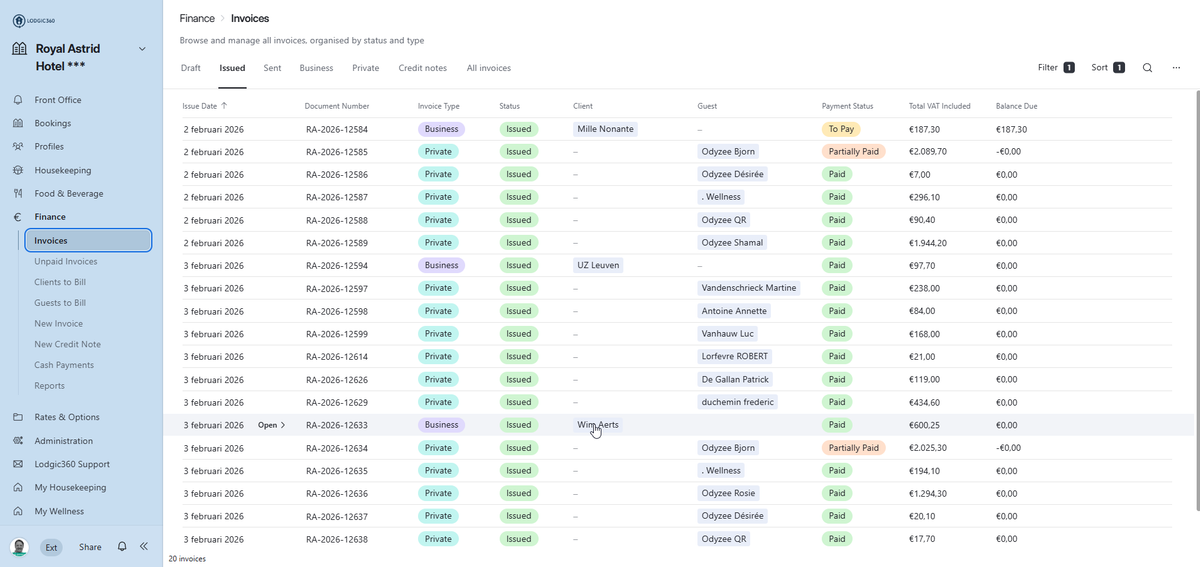Image resolution: width=1200 pixels, height=567 pixels.
Task: Open Cash Payments
Action: (x=64, y=365)
